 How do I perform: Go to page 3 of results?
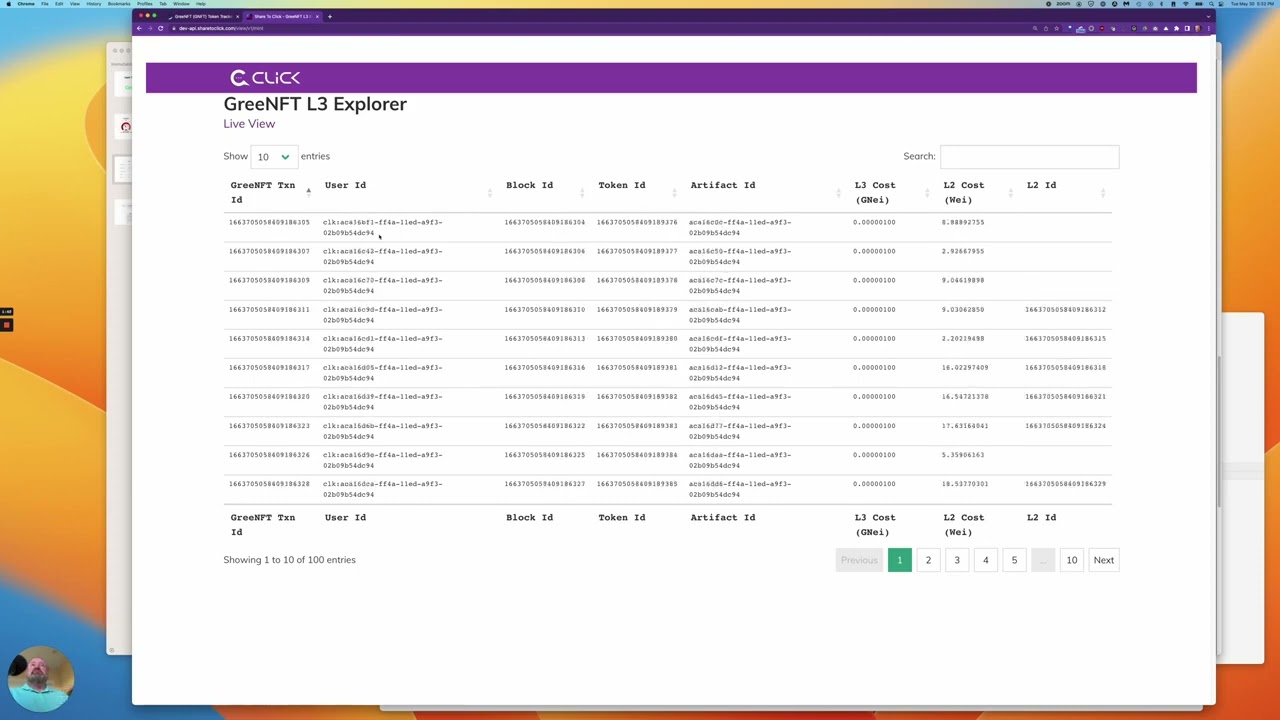pos(957,560)
